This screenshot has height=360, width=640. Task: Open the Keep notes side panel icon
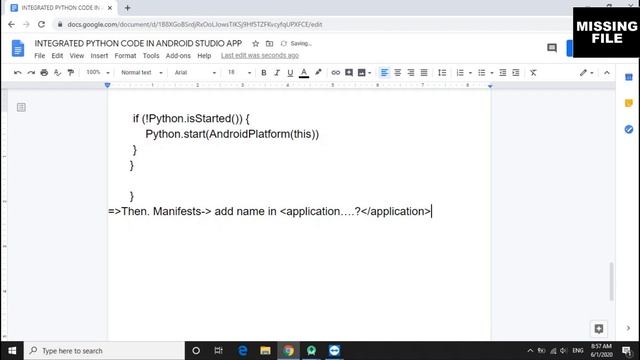(629, 103)
